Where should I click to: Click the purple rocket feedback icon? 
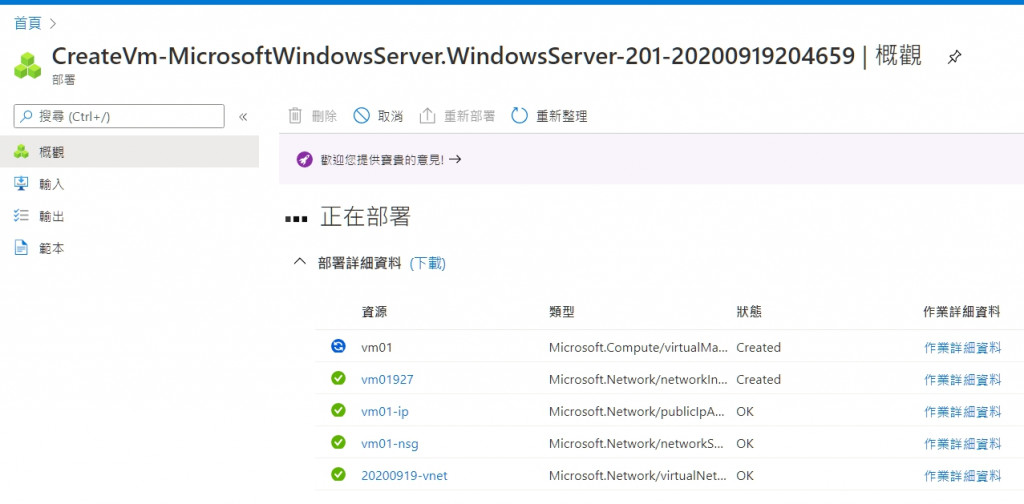tap(304, 159)
